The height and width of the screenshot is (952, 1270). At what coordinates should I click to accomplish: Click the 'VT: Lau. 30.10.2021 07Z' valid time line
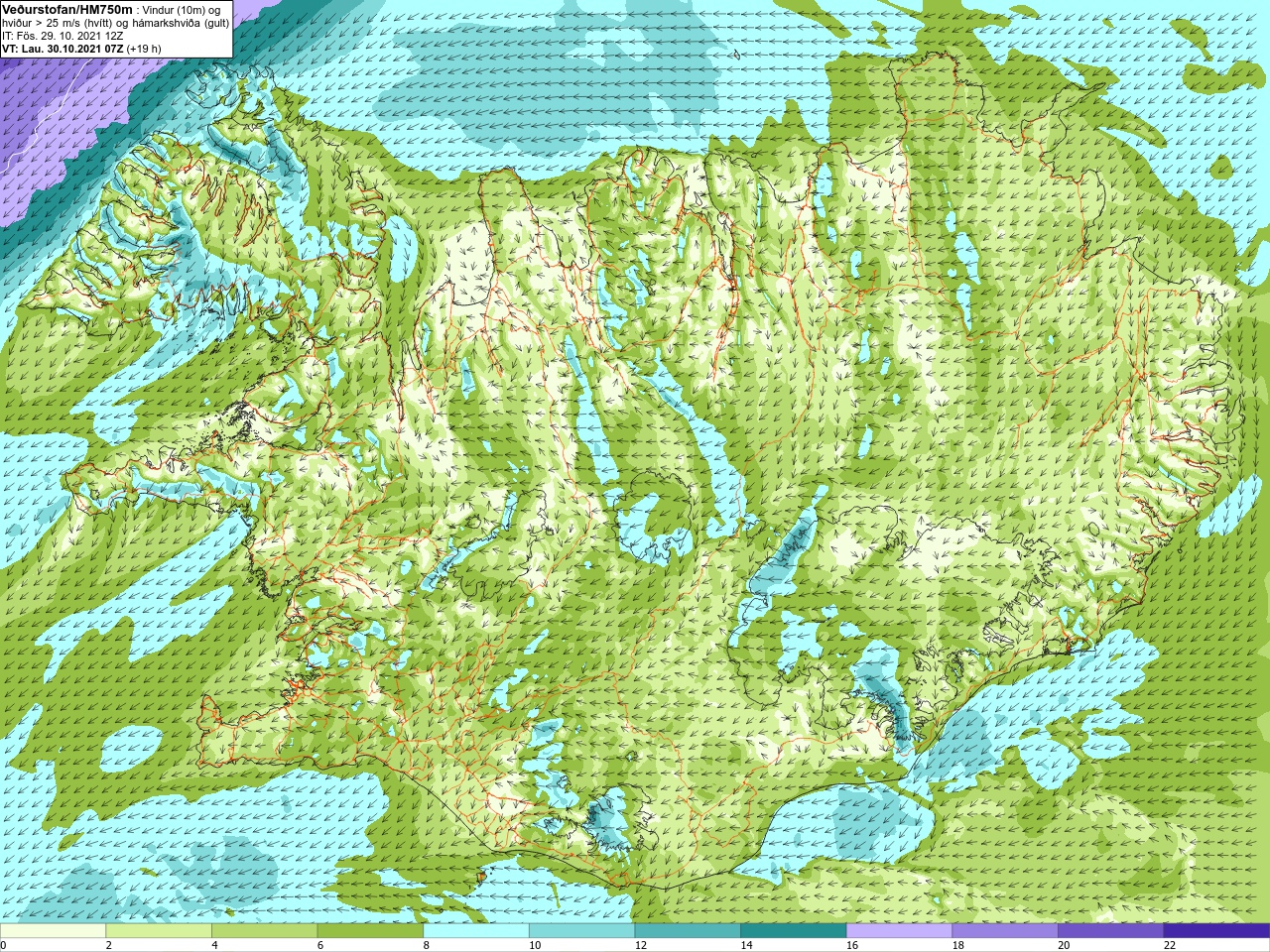click(62, 49)
